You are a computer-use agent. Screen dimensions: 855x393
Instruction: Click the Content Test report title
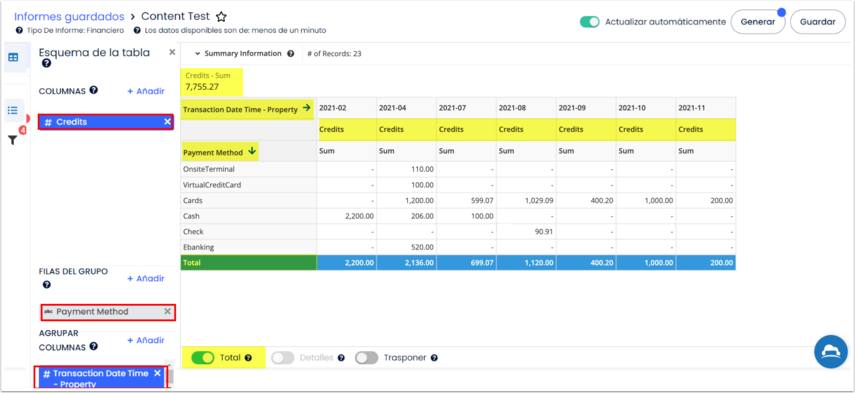point(176,16)
